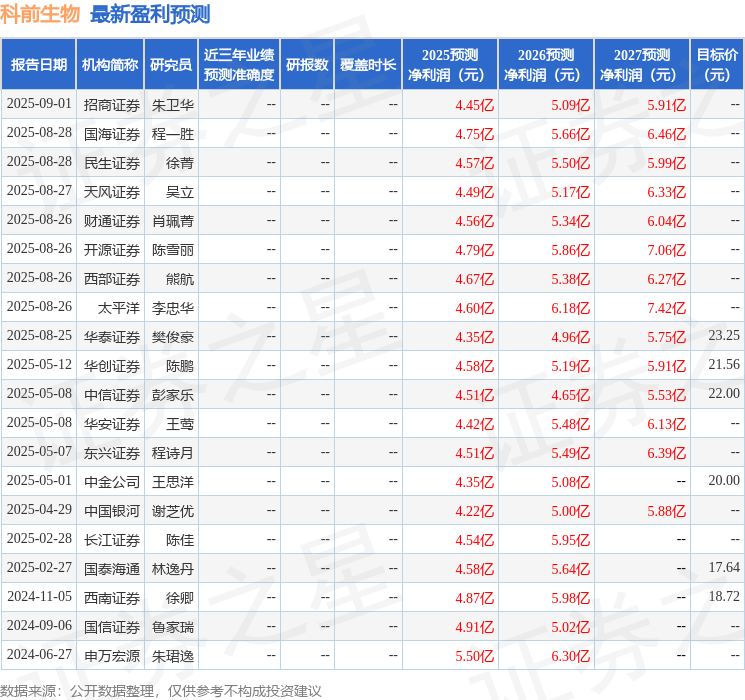
Task: Click analyst name 程一胜
Action: pyautogui.click(x=173, y=134)
